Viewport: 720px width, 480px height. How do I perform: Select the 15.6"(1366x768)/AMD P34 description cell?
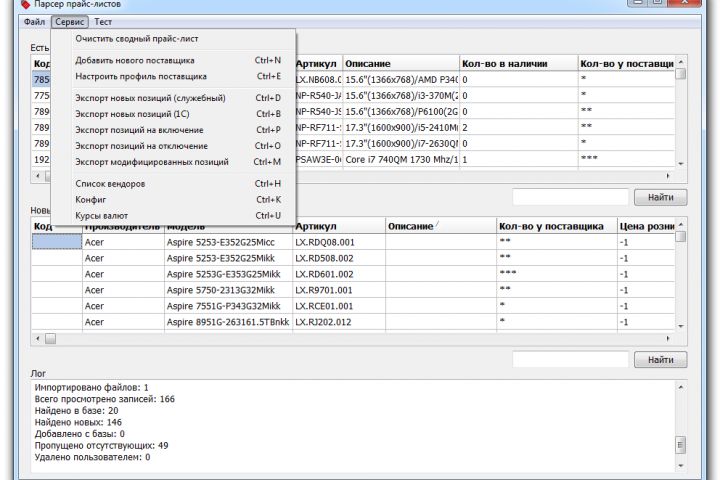[400, 80]
